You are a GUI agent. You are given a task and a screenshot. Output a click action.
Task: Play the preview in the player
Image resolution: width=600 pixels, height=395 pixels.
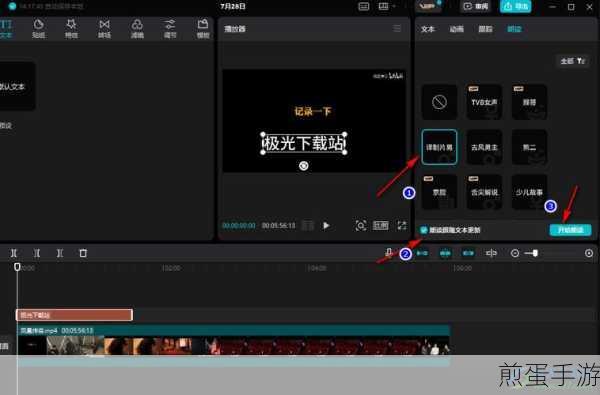point(326,225)
